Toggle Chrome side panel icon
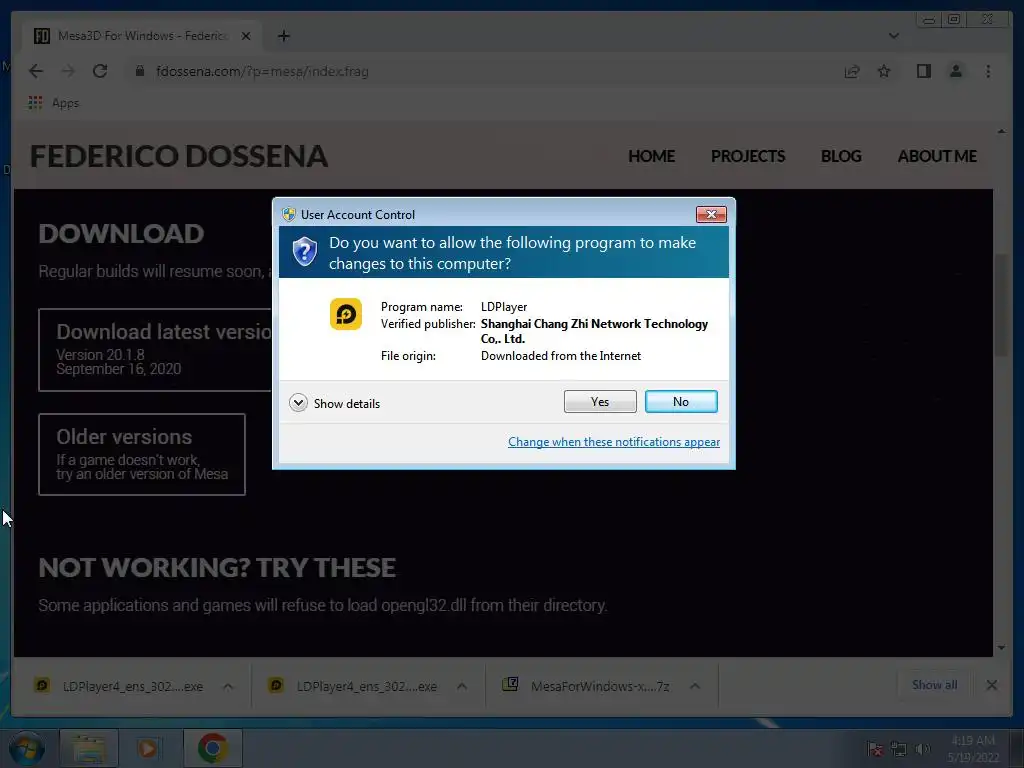 923,71
